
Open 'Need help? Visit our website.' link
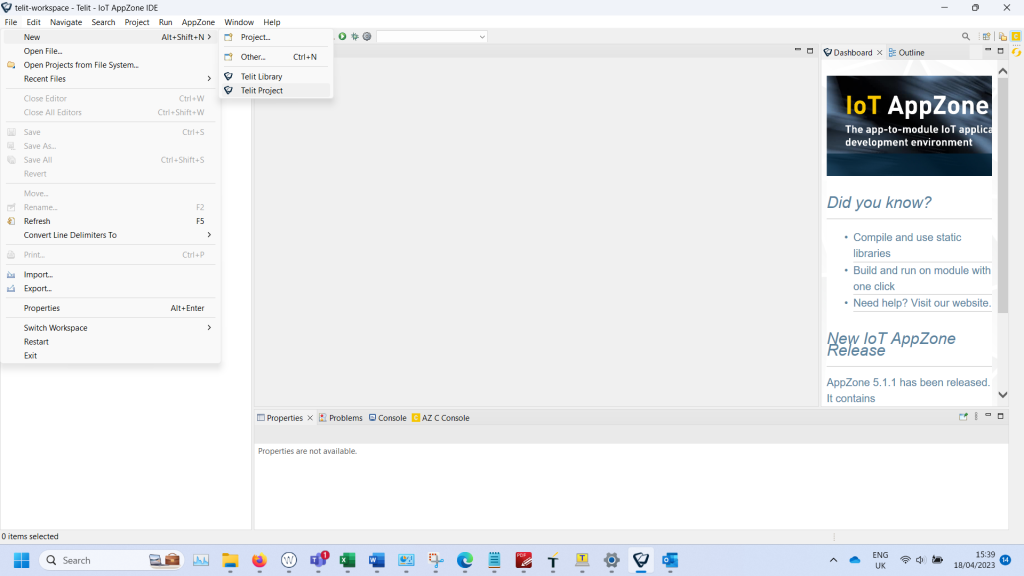[921, 303]
